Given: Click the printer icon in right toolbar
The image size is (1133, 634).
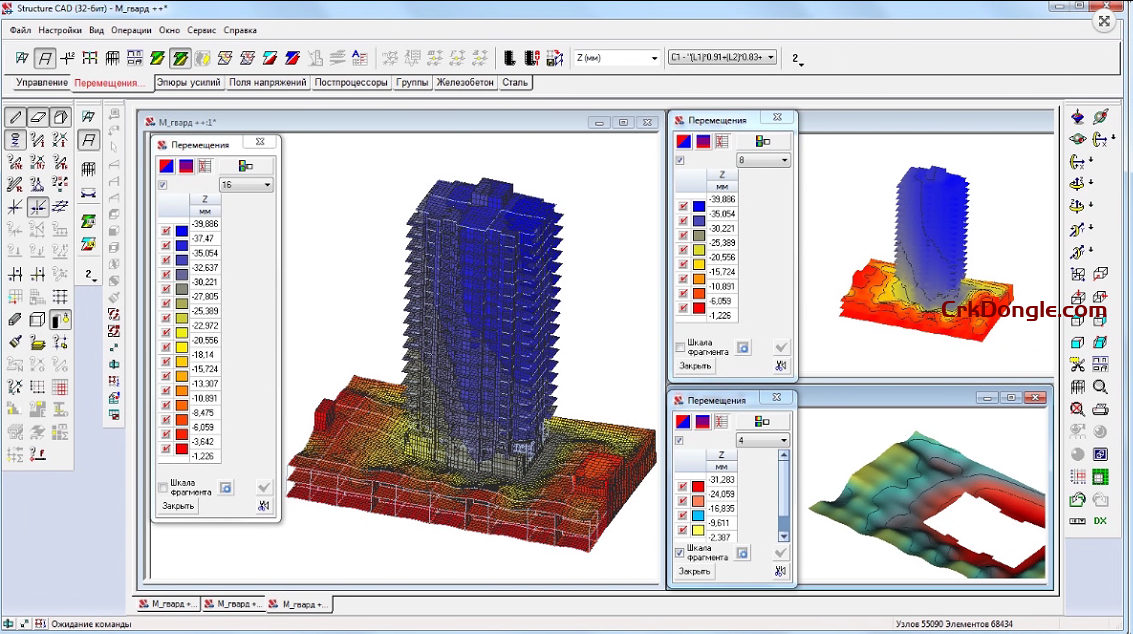Looking at the screenshot, I should point(1100,409).
